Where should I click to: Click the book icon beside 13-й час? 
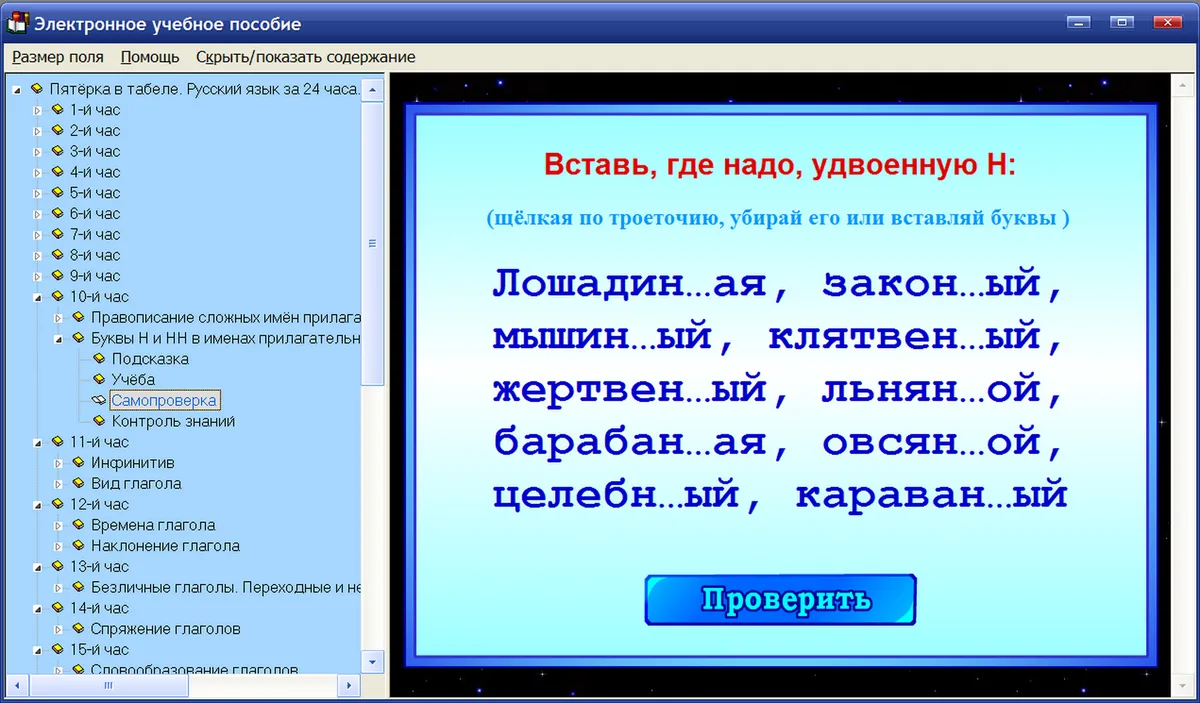[57, 567]
